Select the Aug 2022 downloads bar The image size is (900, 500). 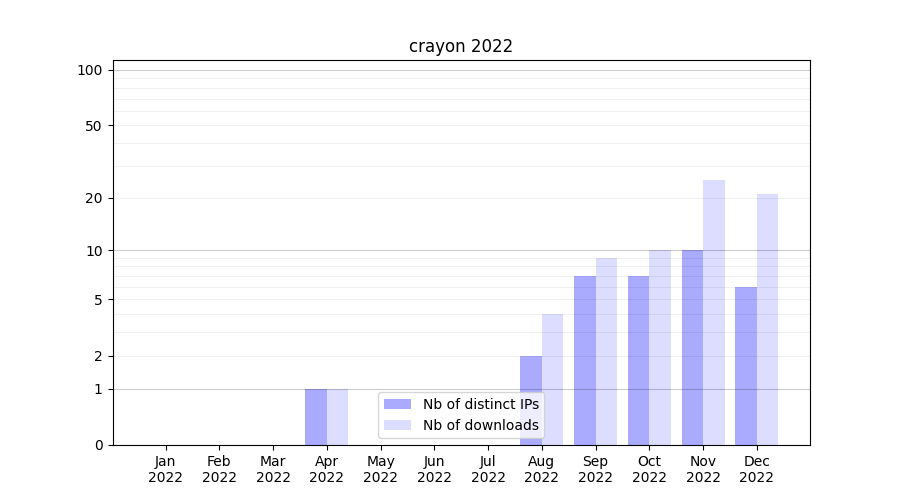pos(552,379)
